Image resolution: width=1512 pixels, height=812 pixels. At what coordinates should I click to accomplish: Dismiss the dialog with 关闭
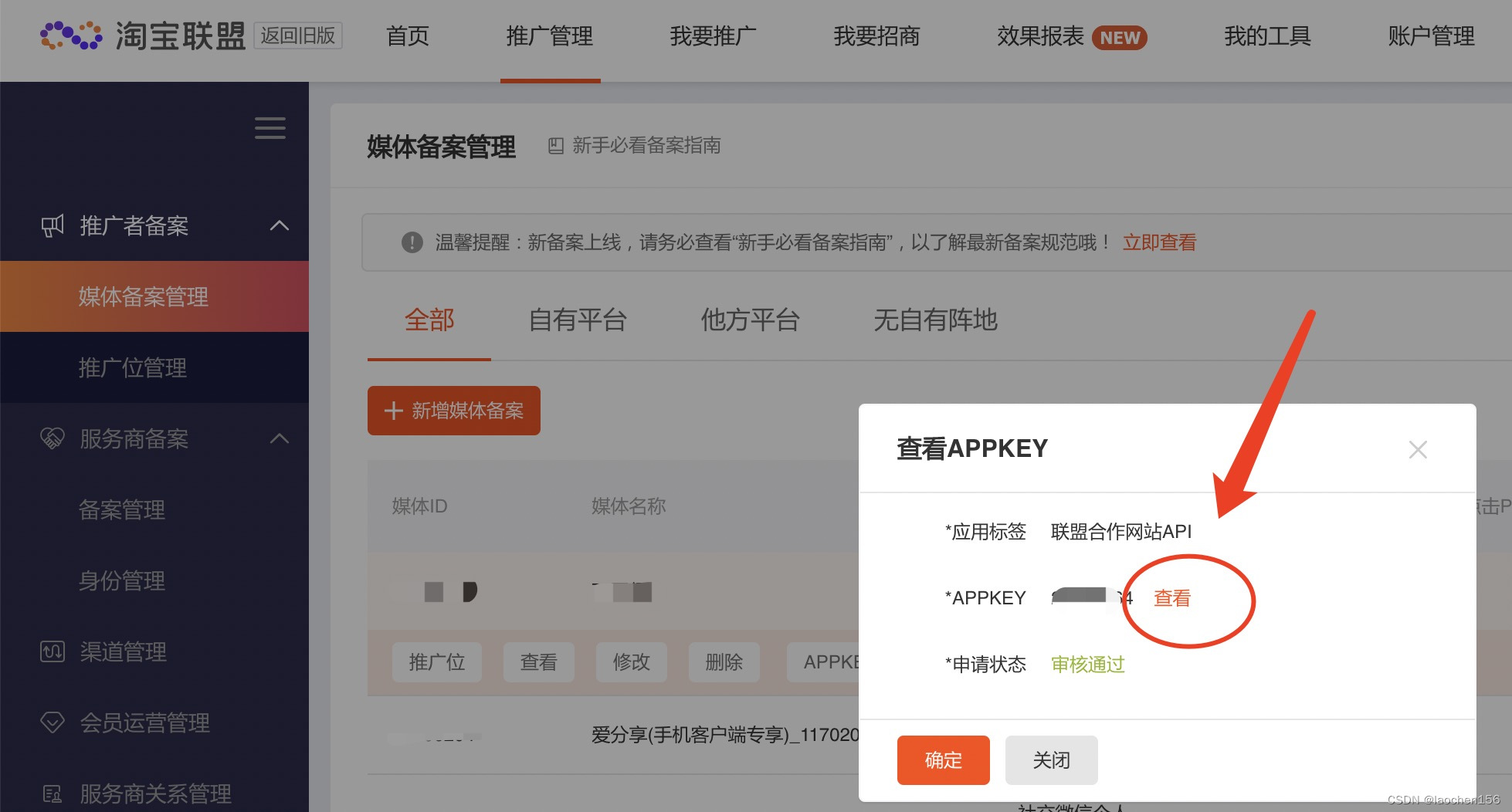pos(1052,760)
